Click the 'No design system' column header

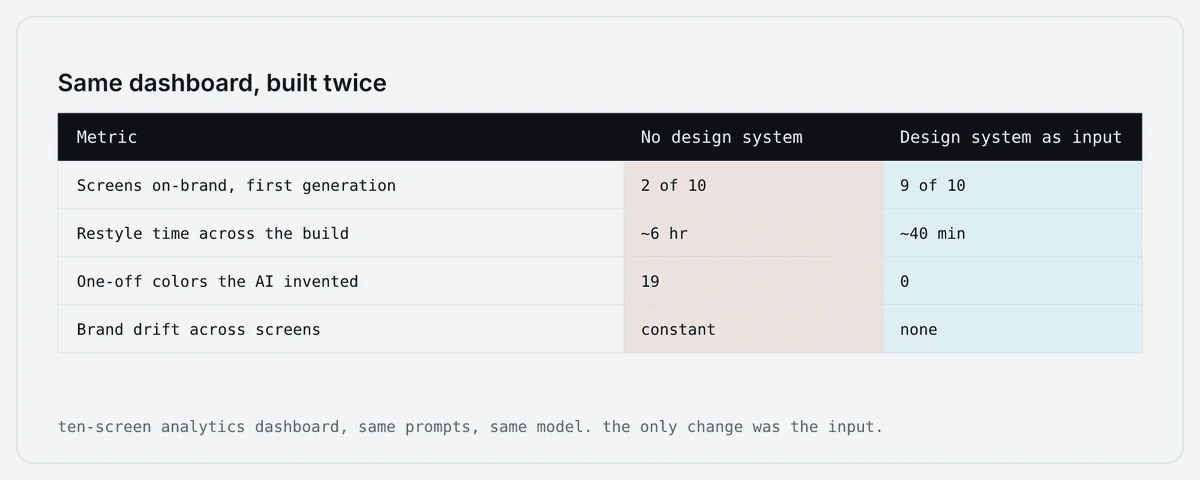click(721, 137)
